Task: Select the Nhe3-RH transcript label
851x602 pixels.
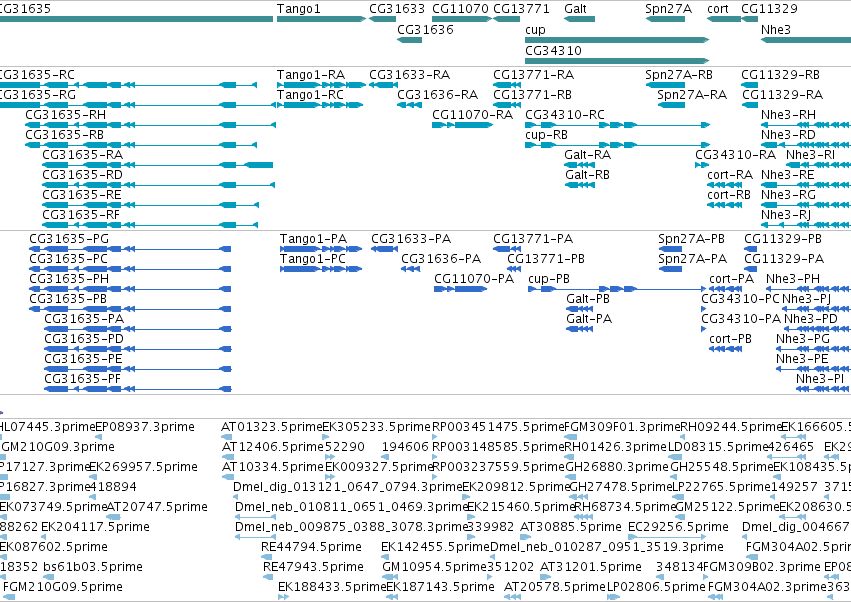Action: 788,115
